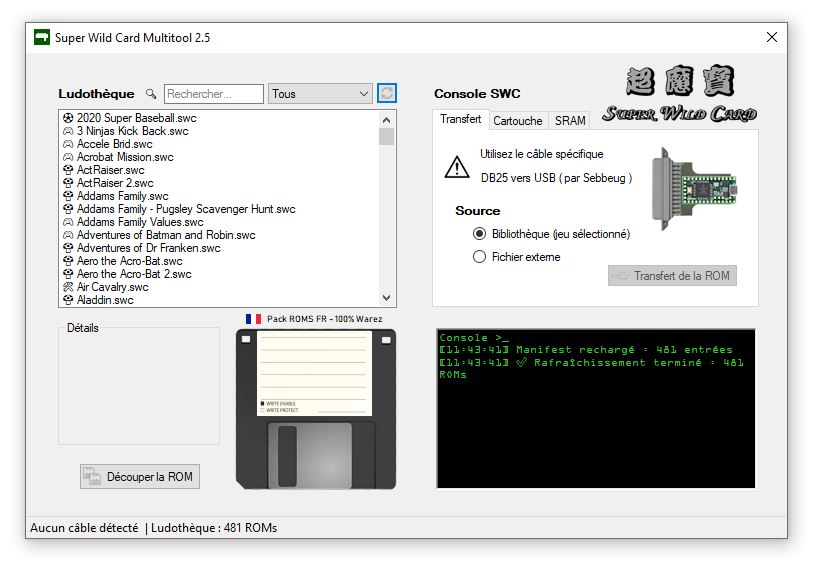Click the DB25 USB adapter image
Image resolution: width=823 pixels, height=572 pixels.
pos(694,189)
